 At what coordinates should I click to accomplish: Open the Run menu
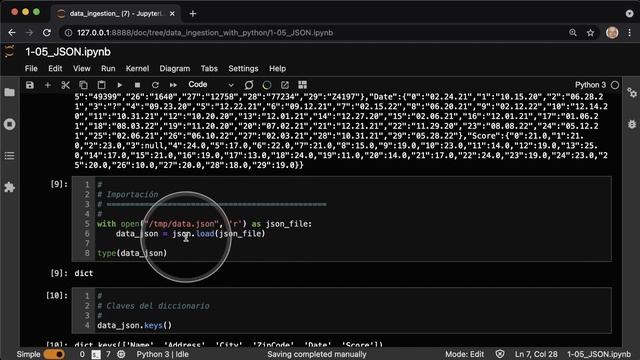[108, 69]
